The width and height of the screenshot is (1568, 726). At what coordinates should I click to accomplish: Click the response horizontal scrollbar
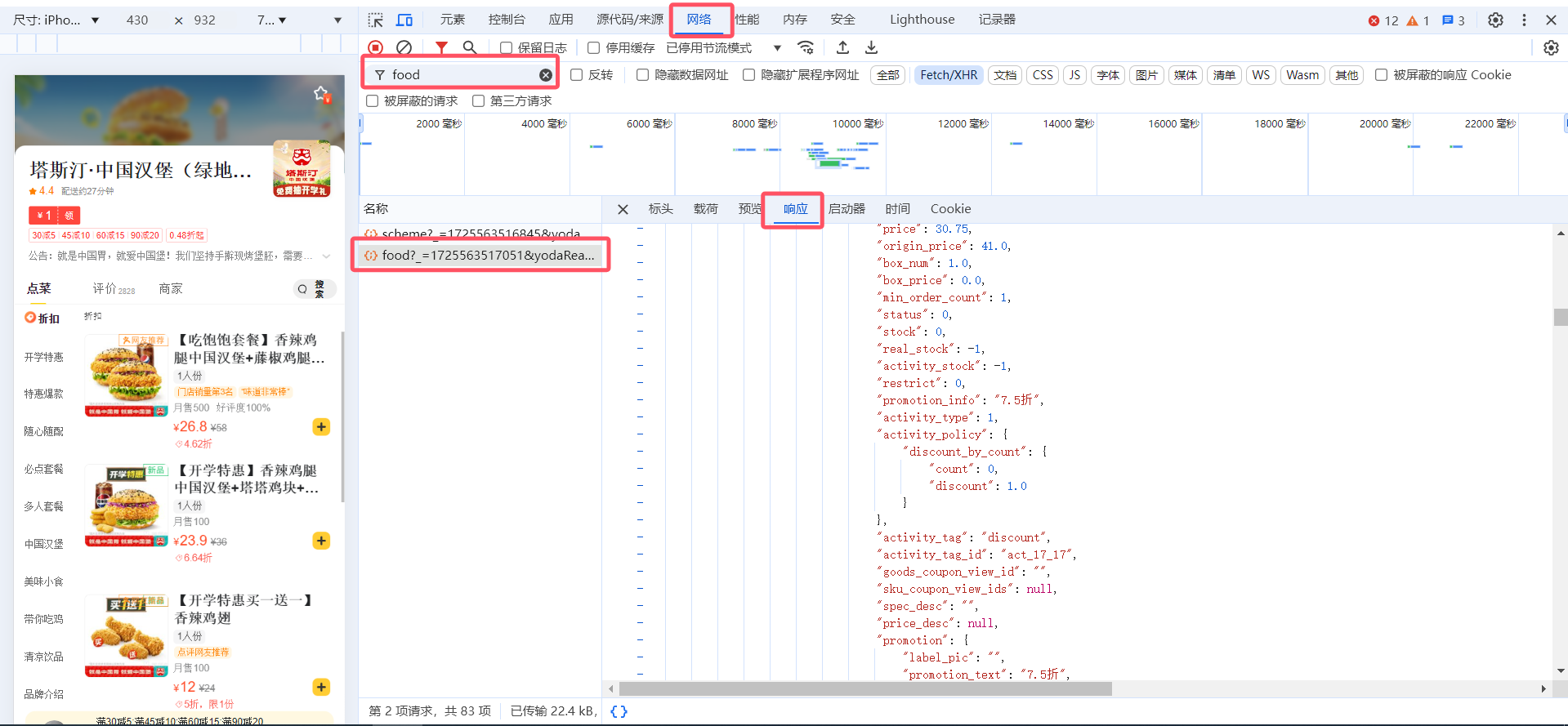(864, 688)
